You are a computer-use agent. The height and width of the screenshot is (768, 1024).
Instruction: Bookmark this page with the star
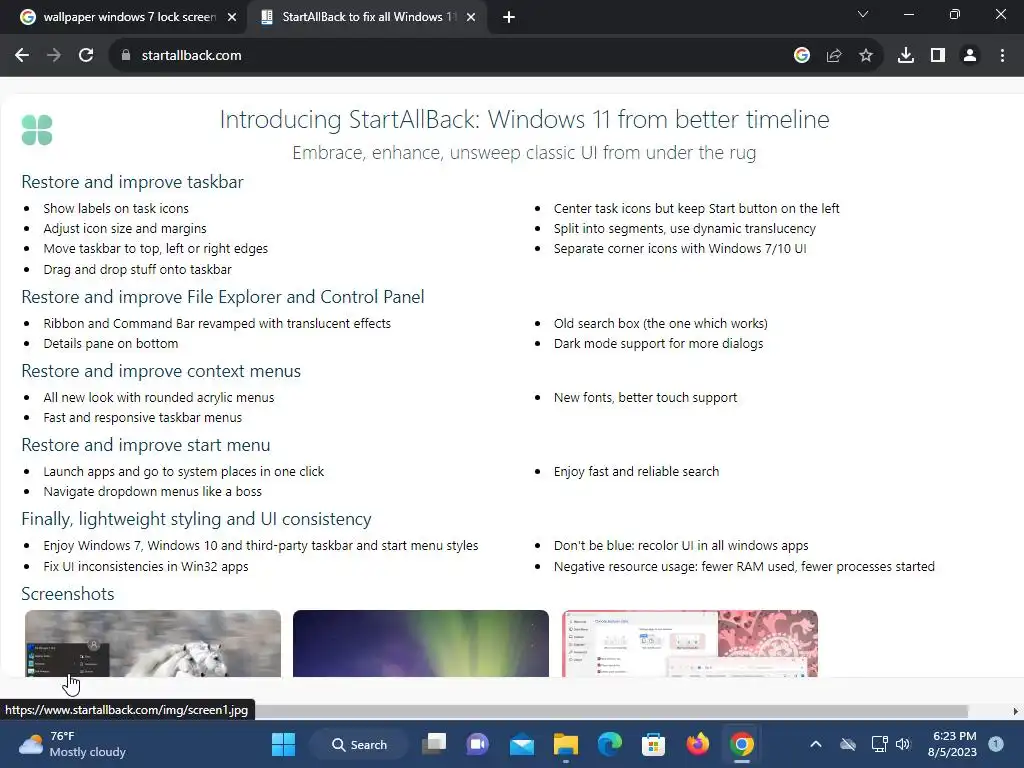click(x=866, y=56)
